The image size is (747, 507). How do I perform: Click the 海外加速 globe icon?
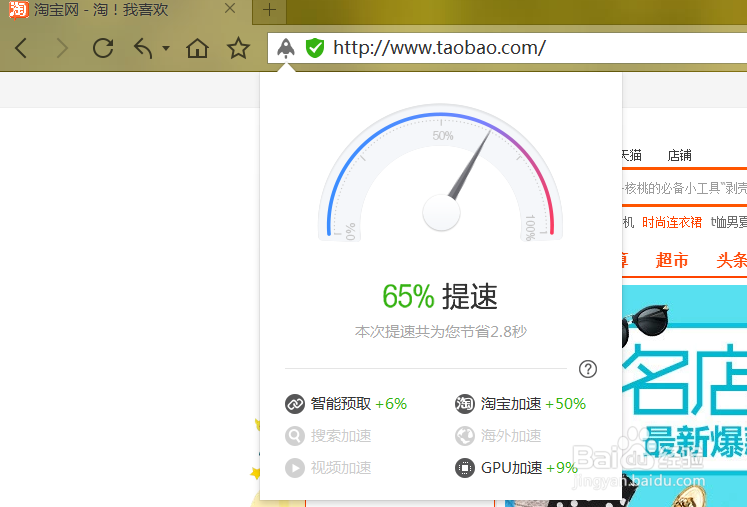tap(465, 436)
